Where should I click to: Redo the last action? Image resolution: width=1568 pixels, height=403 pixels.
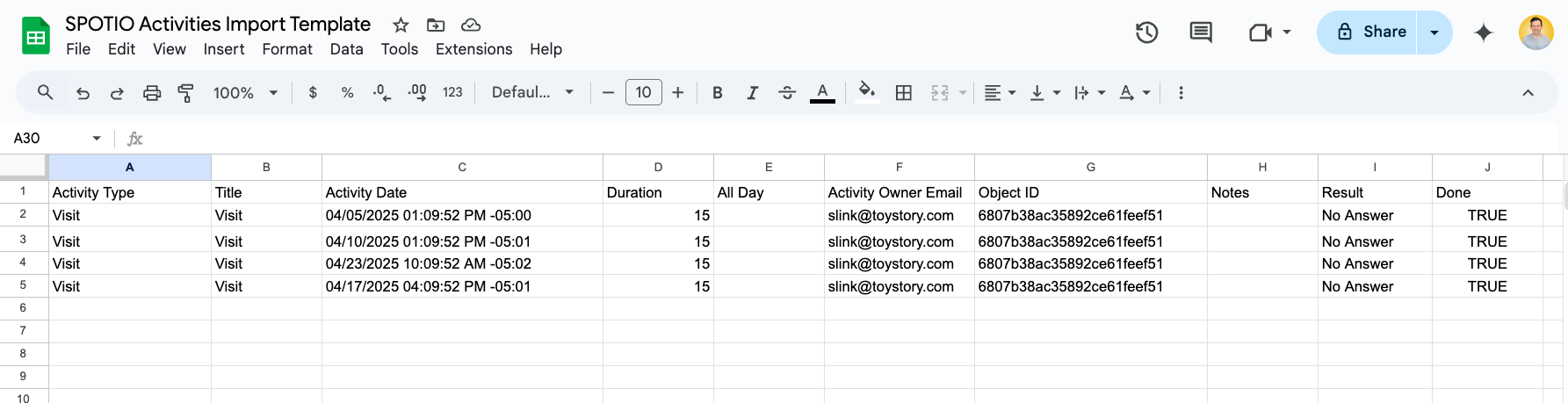[x=117, y=92]
